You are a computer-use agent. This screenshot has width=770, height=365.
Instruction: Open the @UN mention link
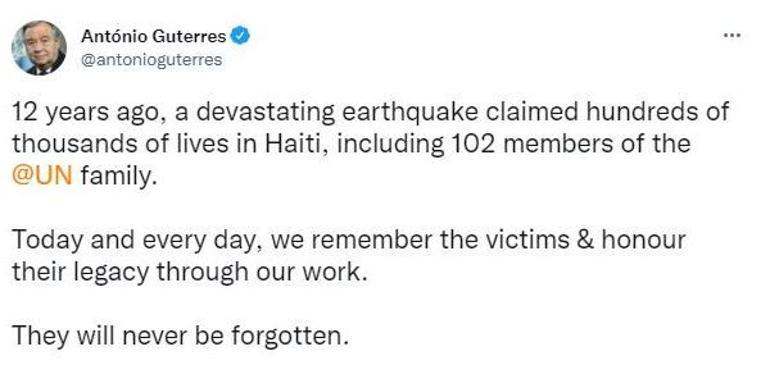click(x=42, y=176)
